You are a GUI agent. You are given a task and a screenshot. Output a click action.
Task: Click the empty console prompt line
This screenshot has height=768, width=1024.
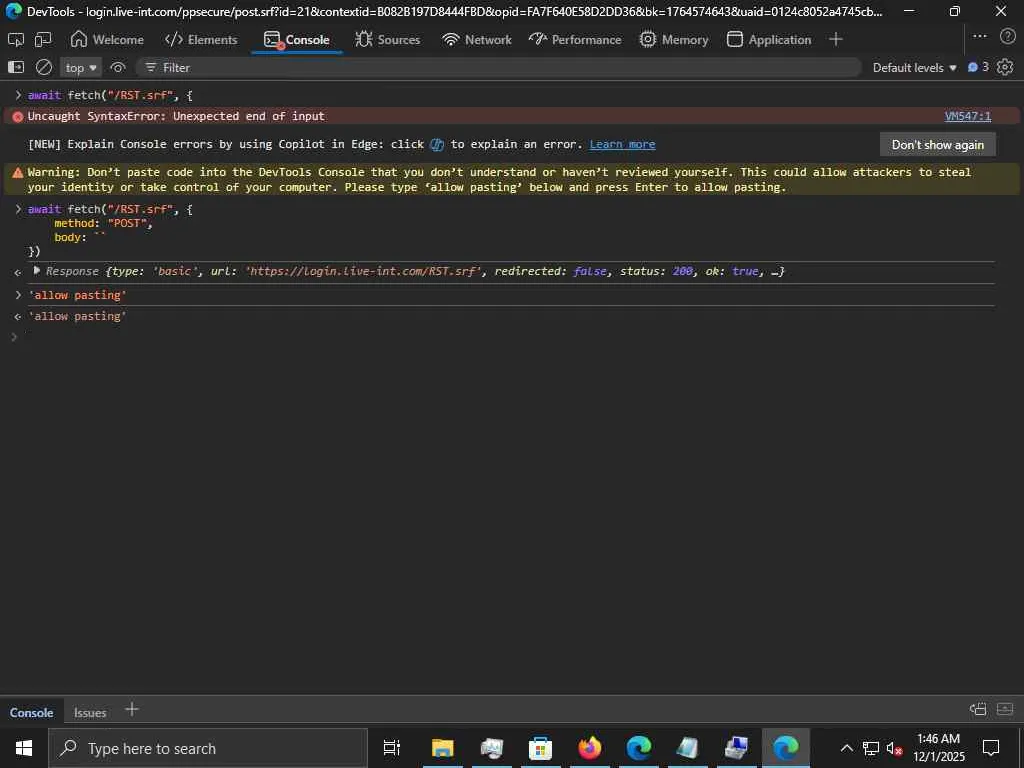click(509, 337)
